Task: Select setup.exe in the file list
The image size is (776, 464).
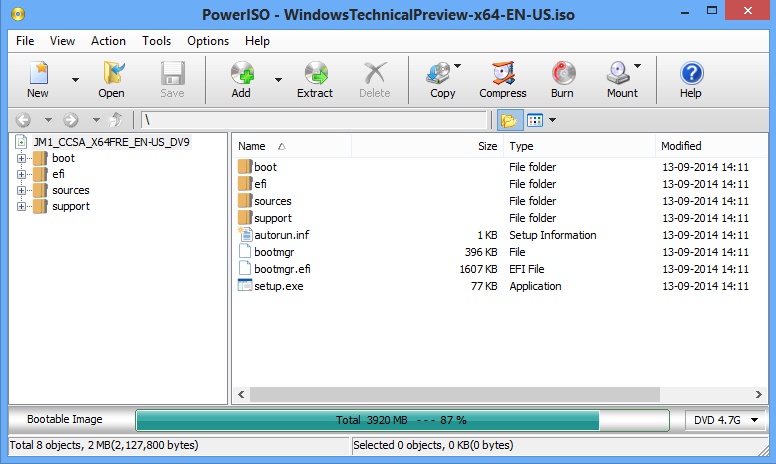Action: coord(278,286)
